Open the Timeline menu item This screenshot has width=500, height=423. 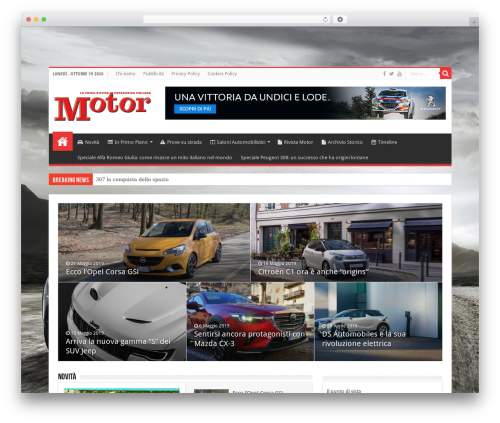(x=384, y=142)
